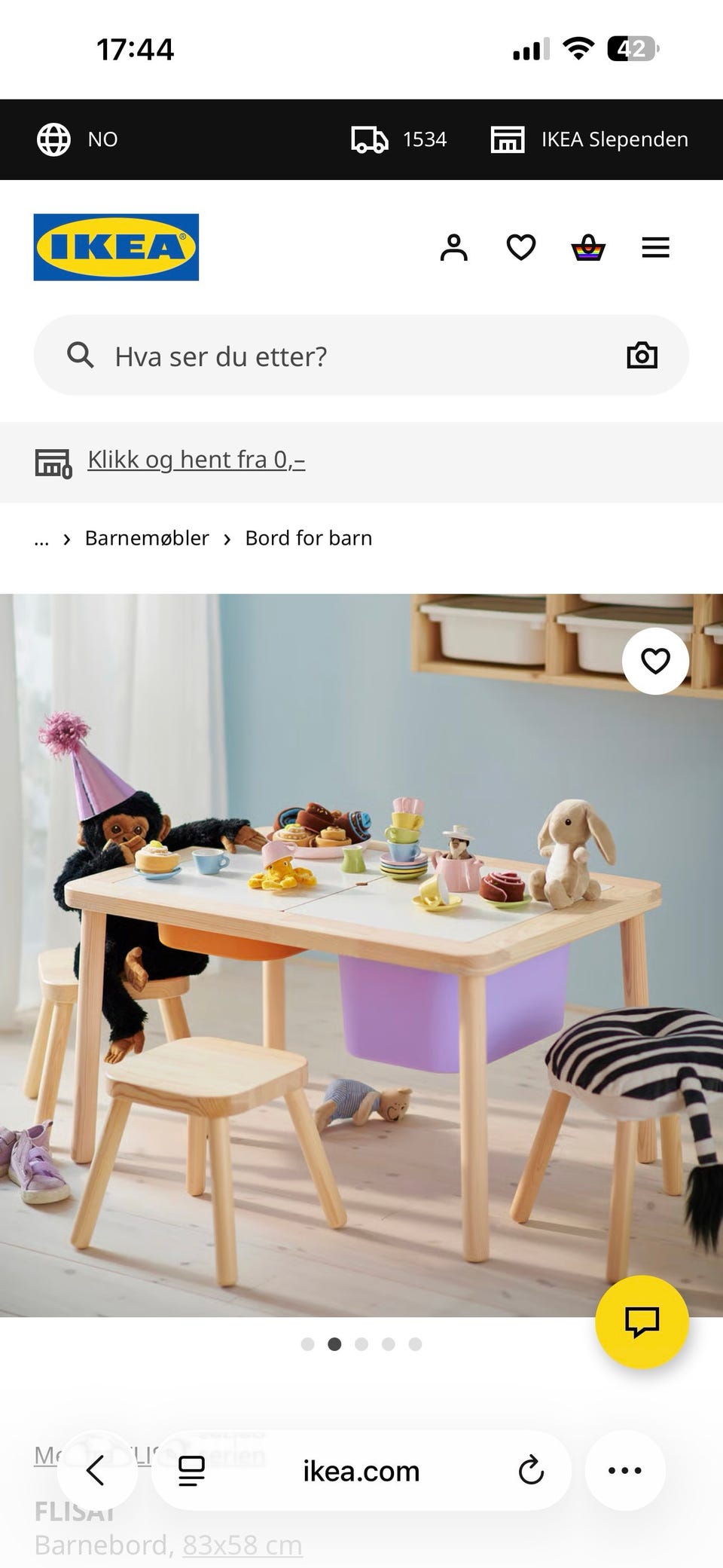The width and height of the screenshot is (723, 1568).
Task: Go to Bord for barn breadcrumb
Action: click(309, 538)
